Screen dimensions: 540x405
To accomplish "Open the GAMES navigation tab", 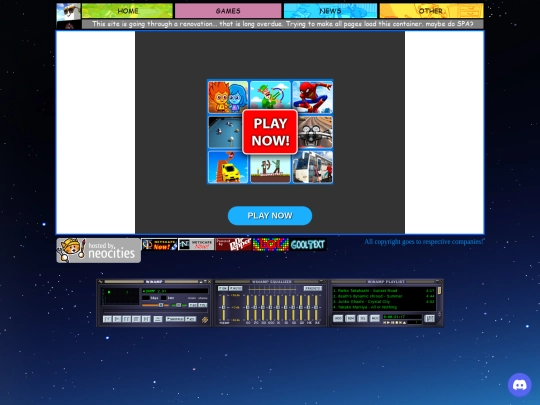I will point(228,11).
